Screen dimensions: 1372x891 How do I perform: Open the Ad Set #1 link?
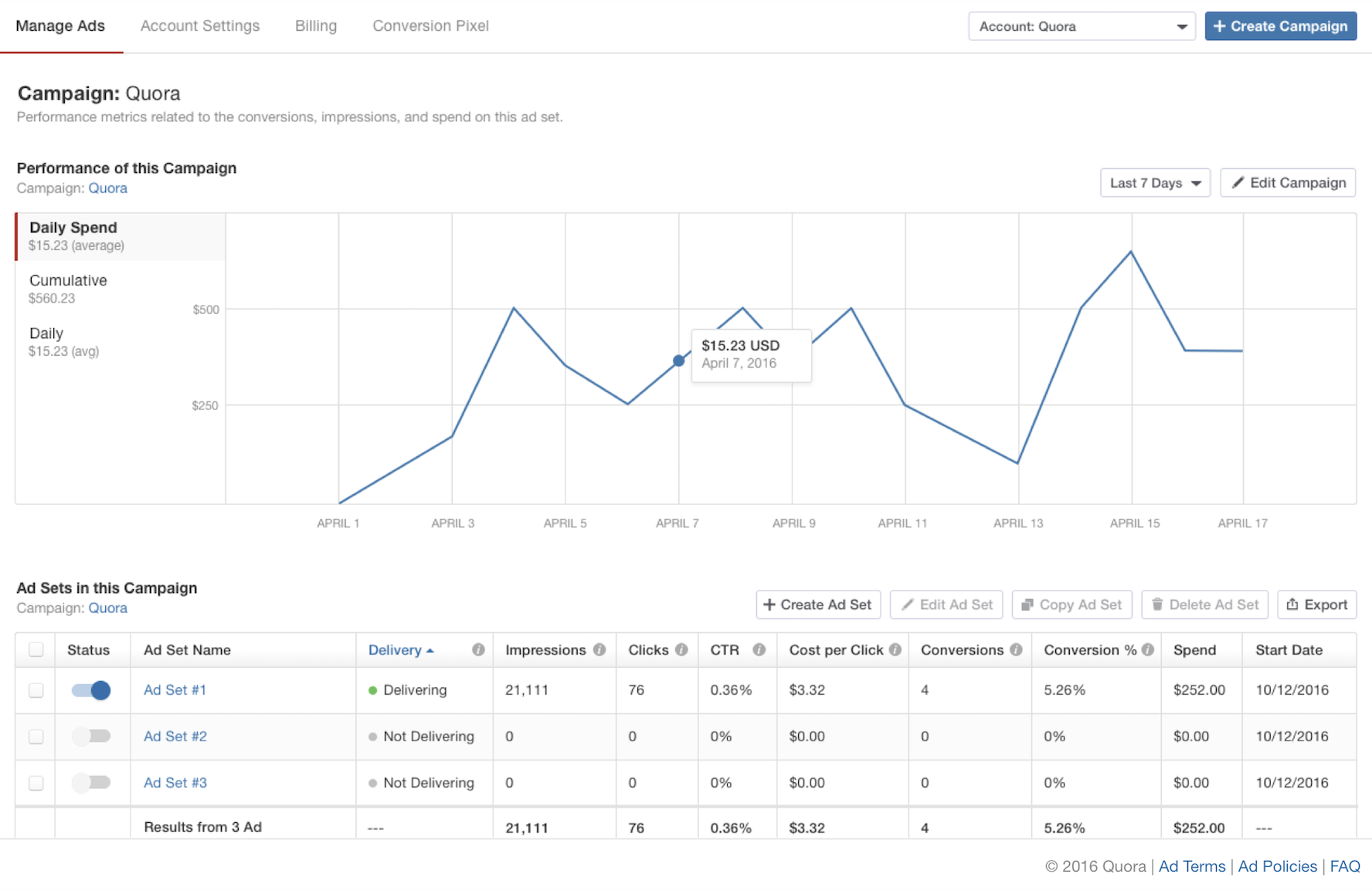pos(175,690)
